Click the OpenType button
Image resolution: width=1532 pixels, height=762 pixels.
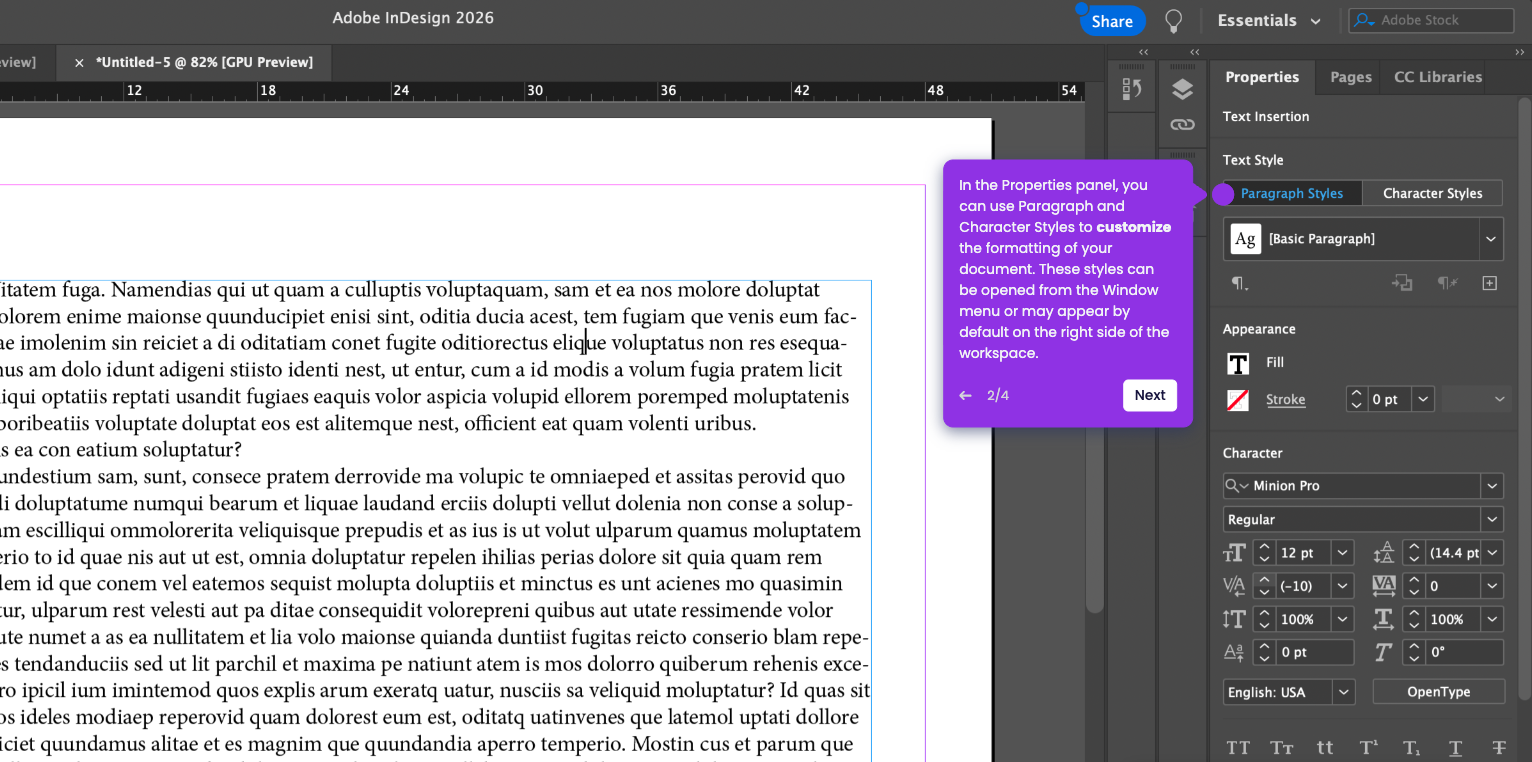pyautogui.click(x=1438, y=692)
